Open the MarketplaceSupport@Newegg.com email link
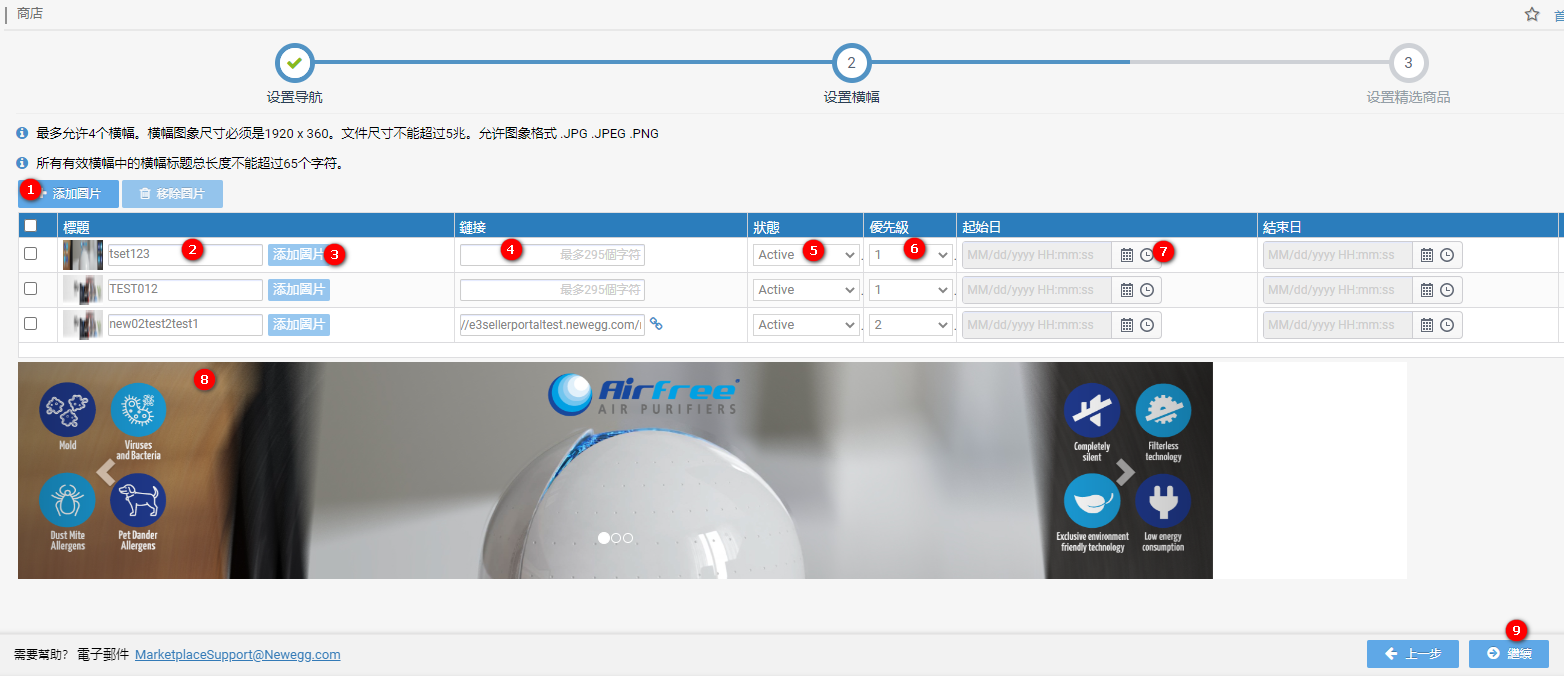The image size is (1564, 676). coord(238,655)
